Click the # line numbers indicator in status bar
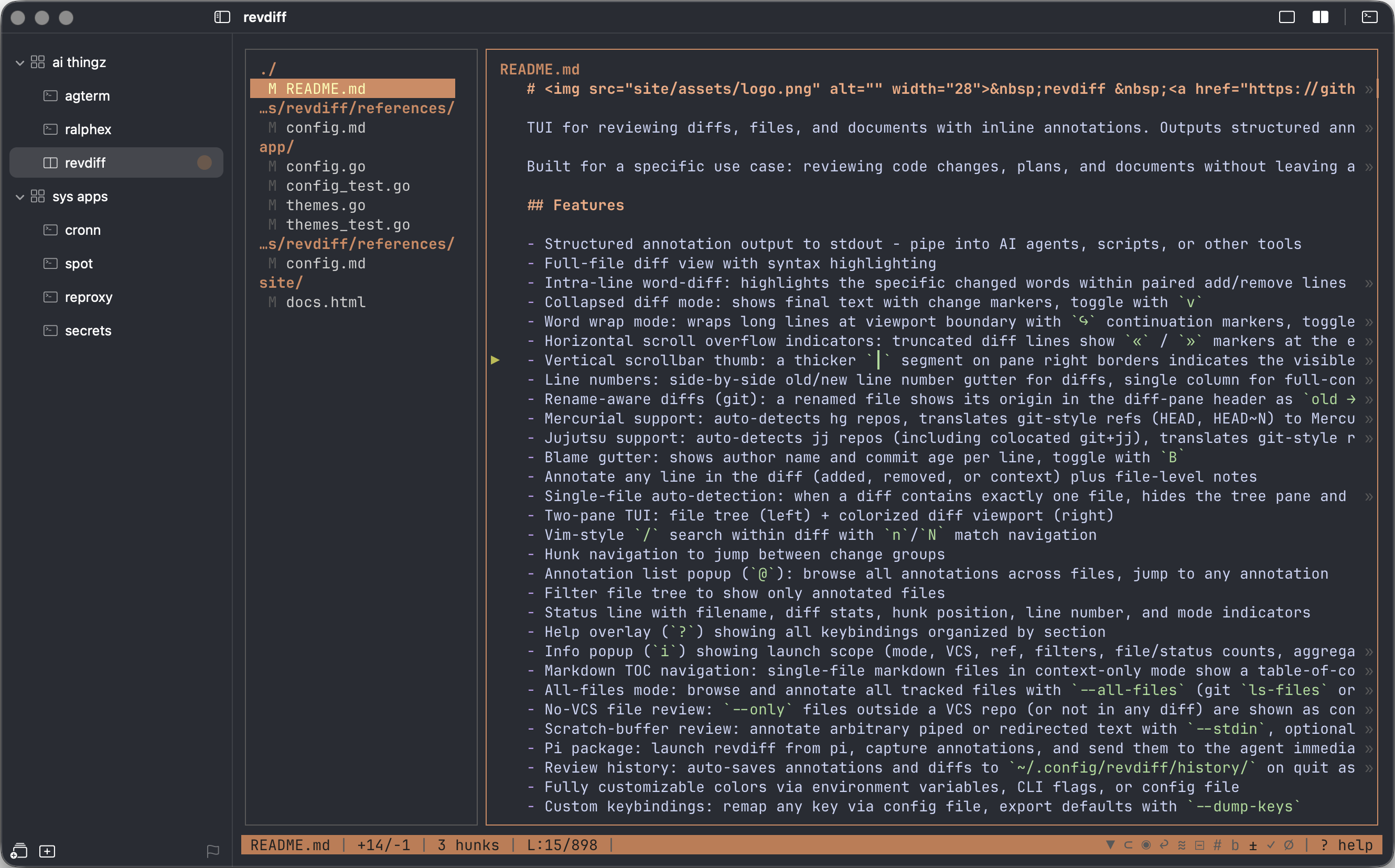 tap(1217, 844)
